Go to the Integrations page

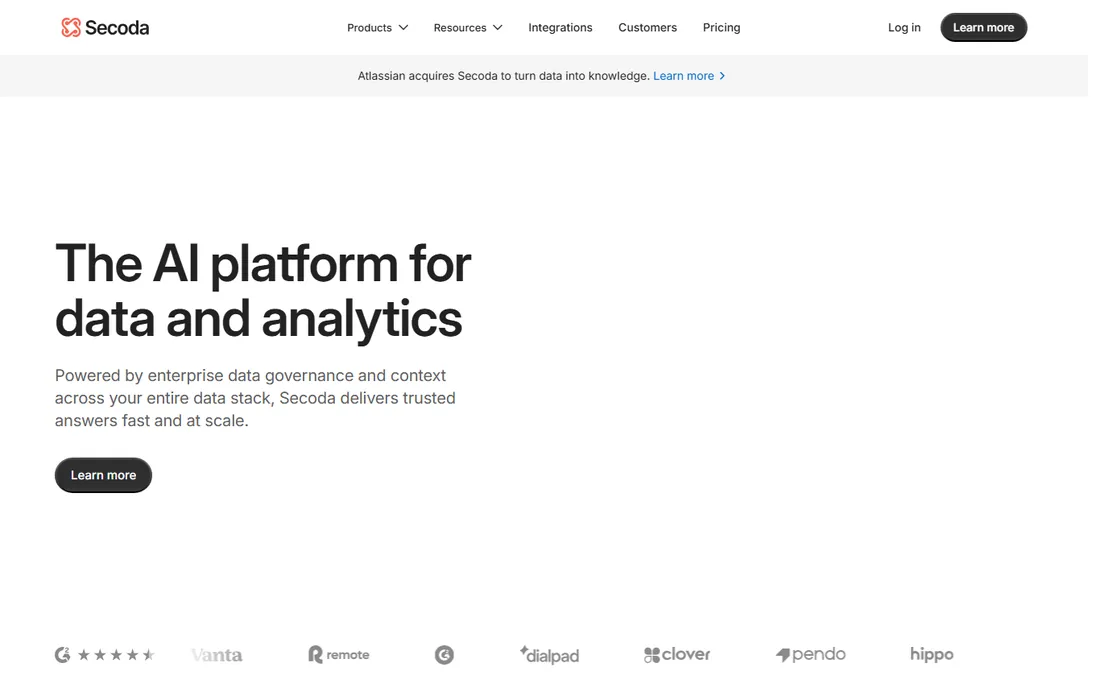560,27
